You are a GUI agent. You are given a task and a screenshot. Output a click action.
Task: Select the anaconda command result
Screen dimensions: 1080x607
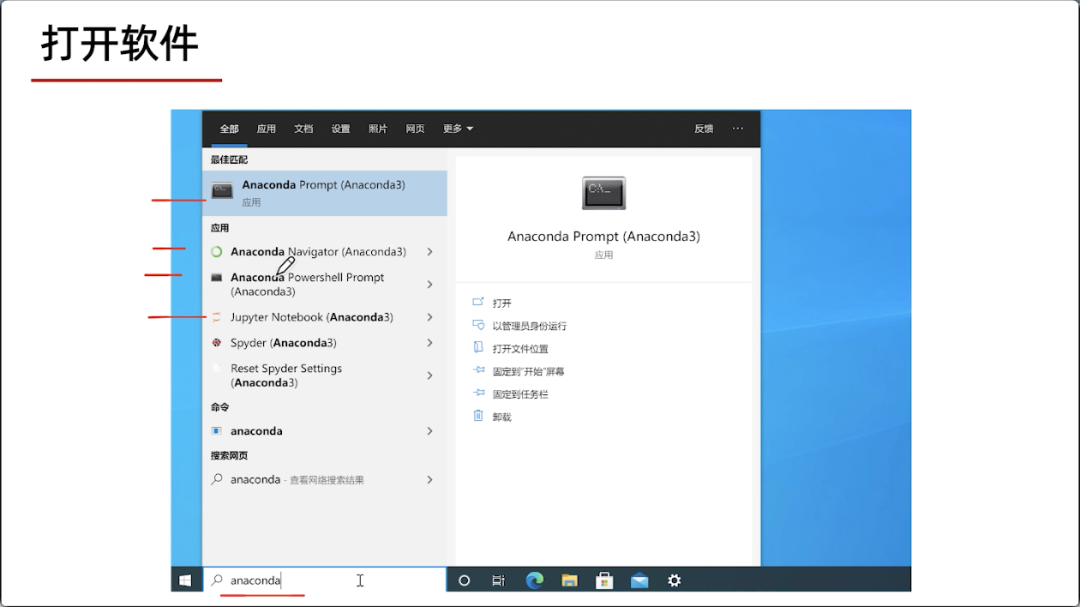[x=325, y=431]
